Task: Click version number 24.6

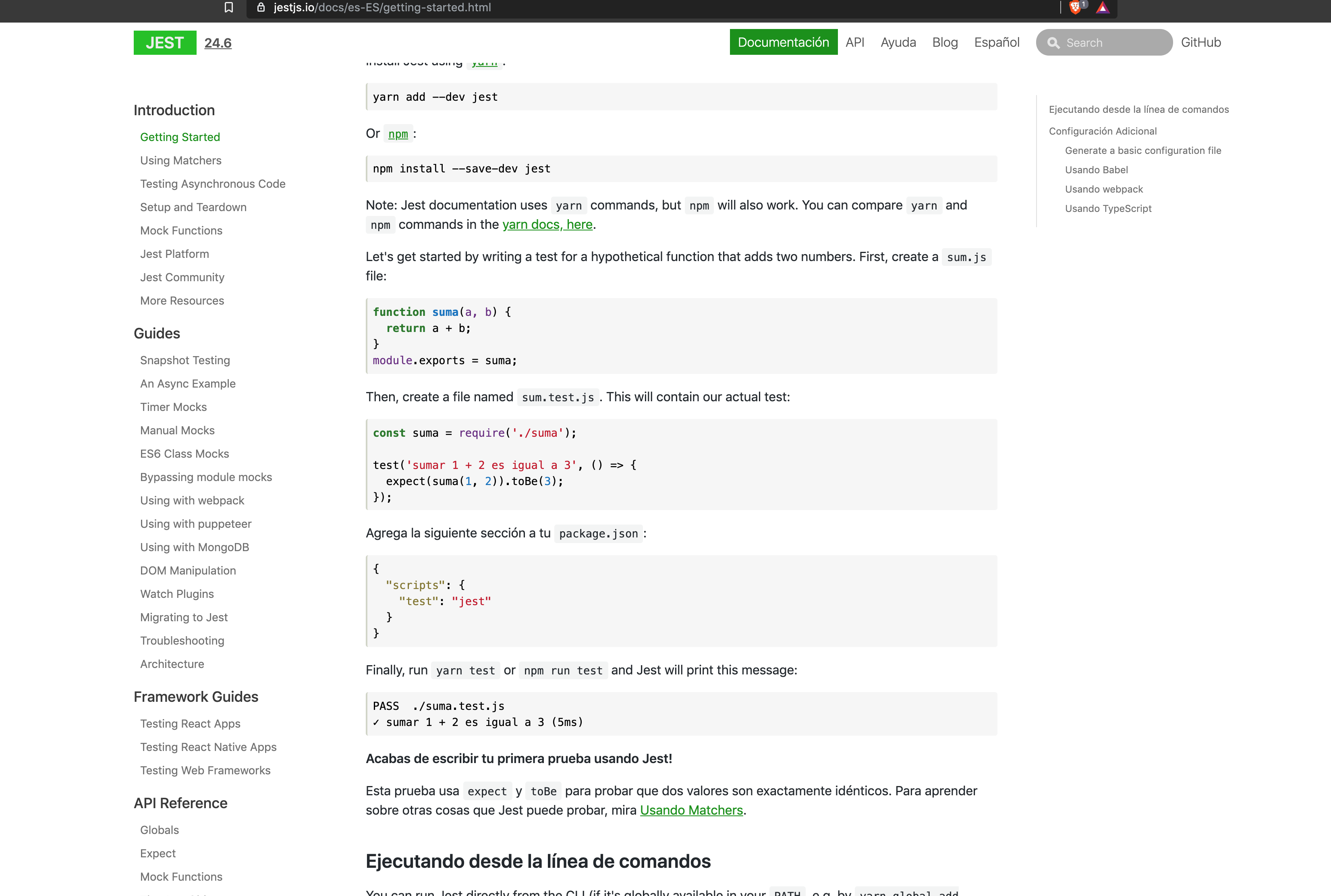Action: (218, 42)
